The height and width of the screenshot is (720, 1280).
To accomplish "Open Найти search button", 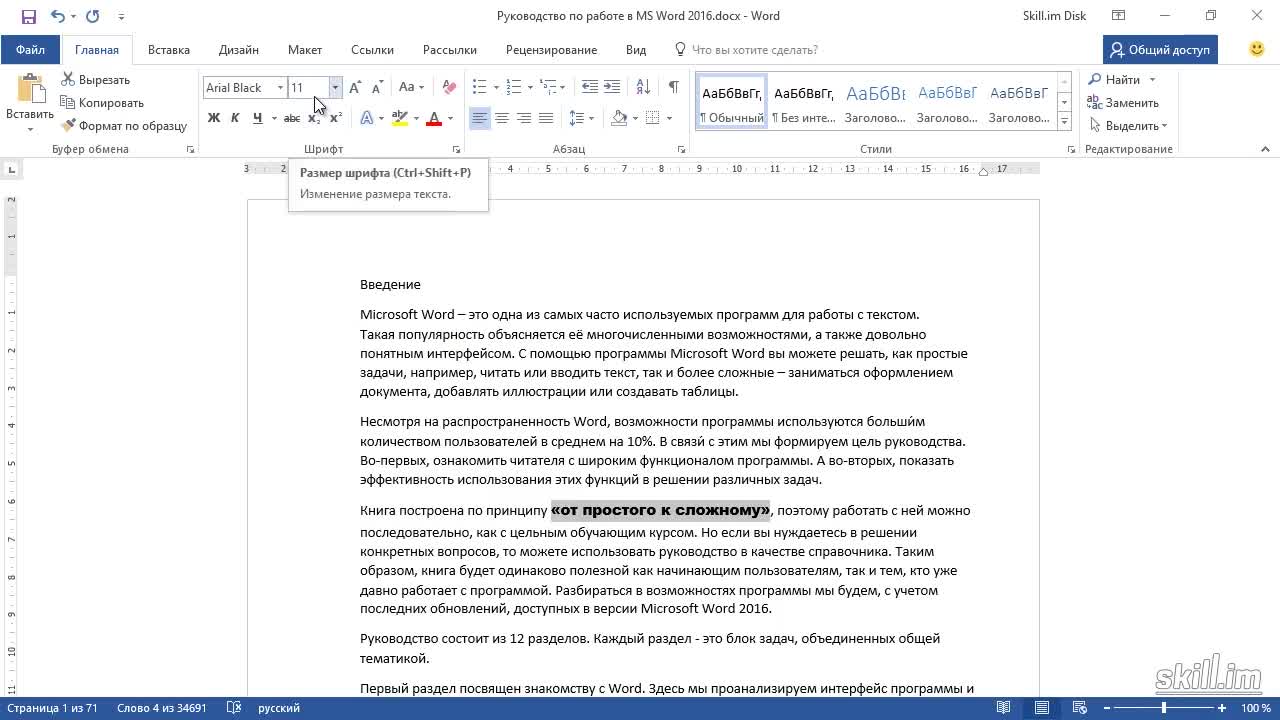I will click(x=1115, y=80).
